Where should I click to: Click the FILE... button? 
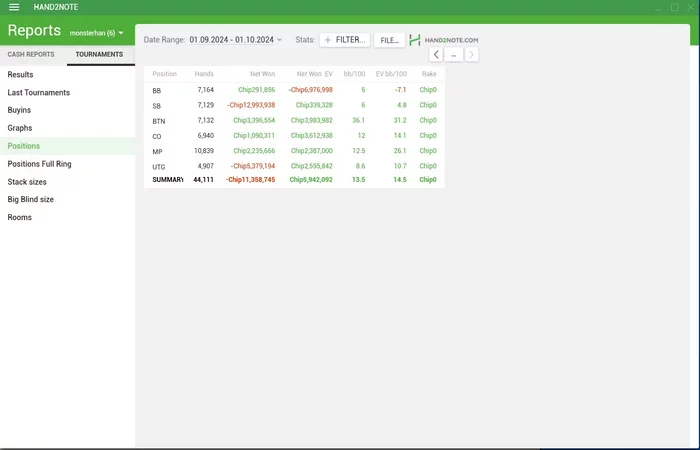(389, 40)
